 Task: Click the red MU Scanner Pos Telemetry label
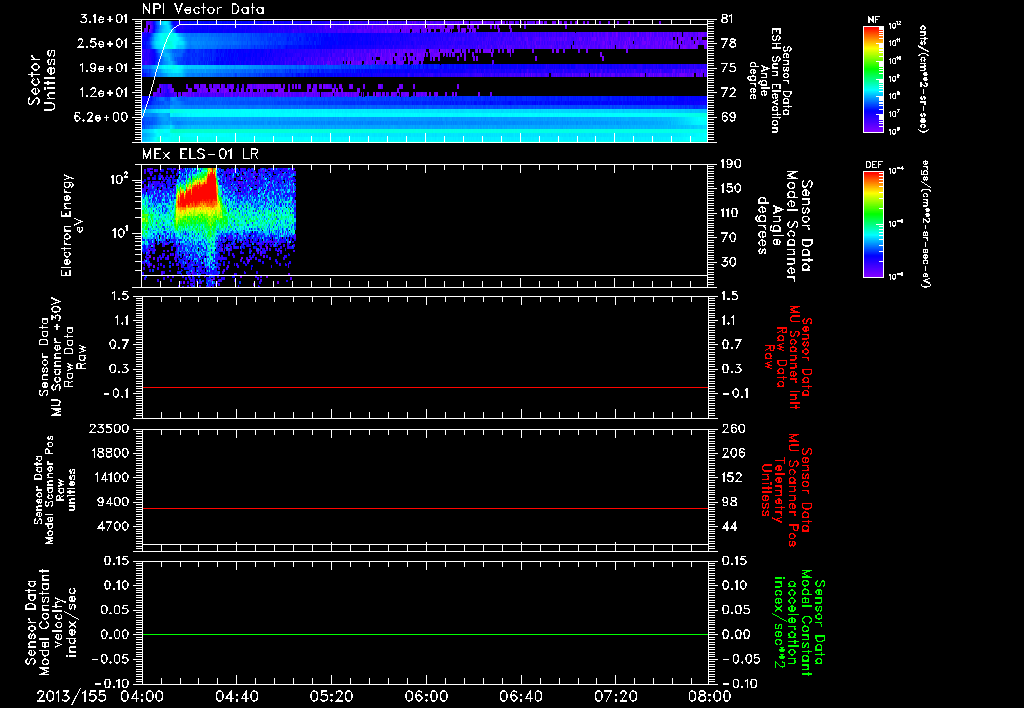click(787, 490)
